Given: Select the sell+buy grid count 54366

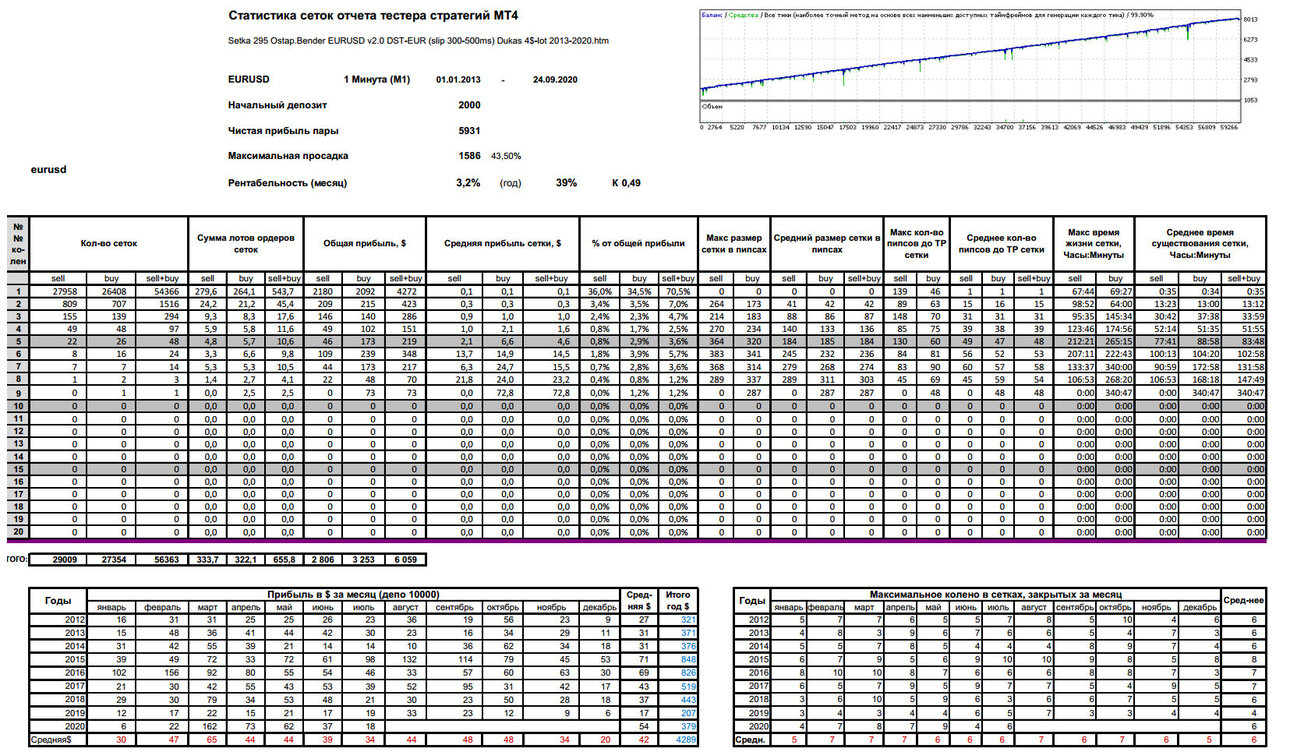Looking at the screenshot, I should pos(161,291).
